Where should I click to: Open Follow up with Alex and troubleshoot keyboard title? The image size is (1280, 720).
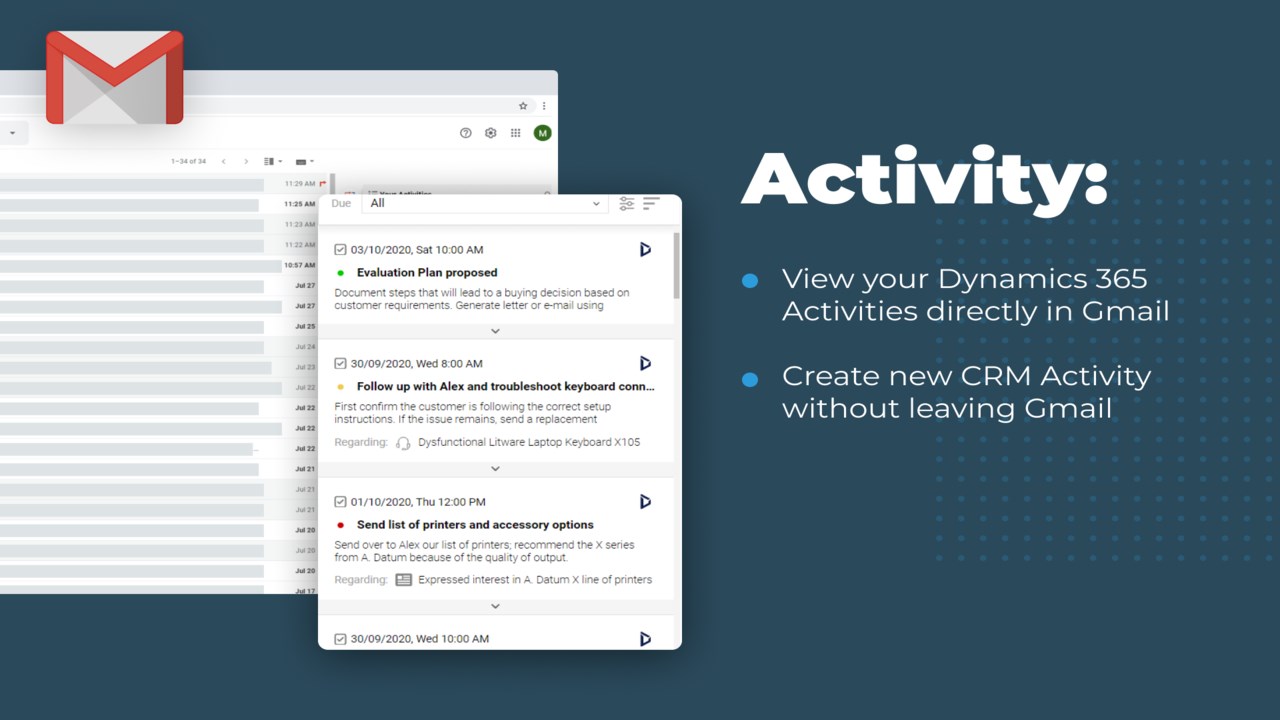pyautogui.click(x=506, y=386)
